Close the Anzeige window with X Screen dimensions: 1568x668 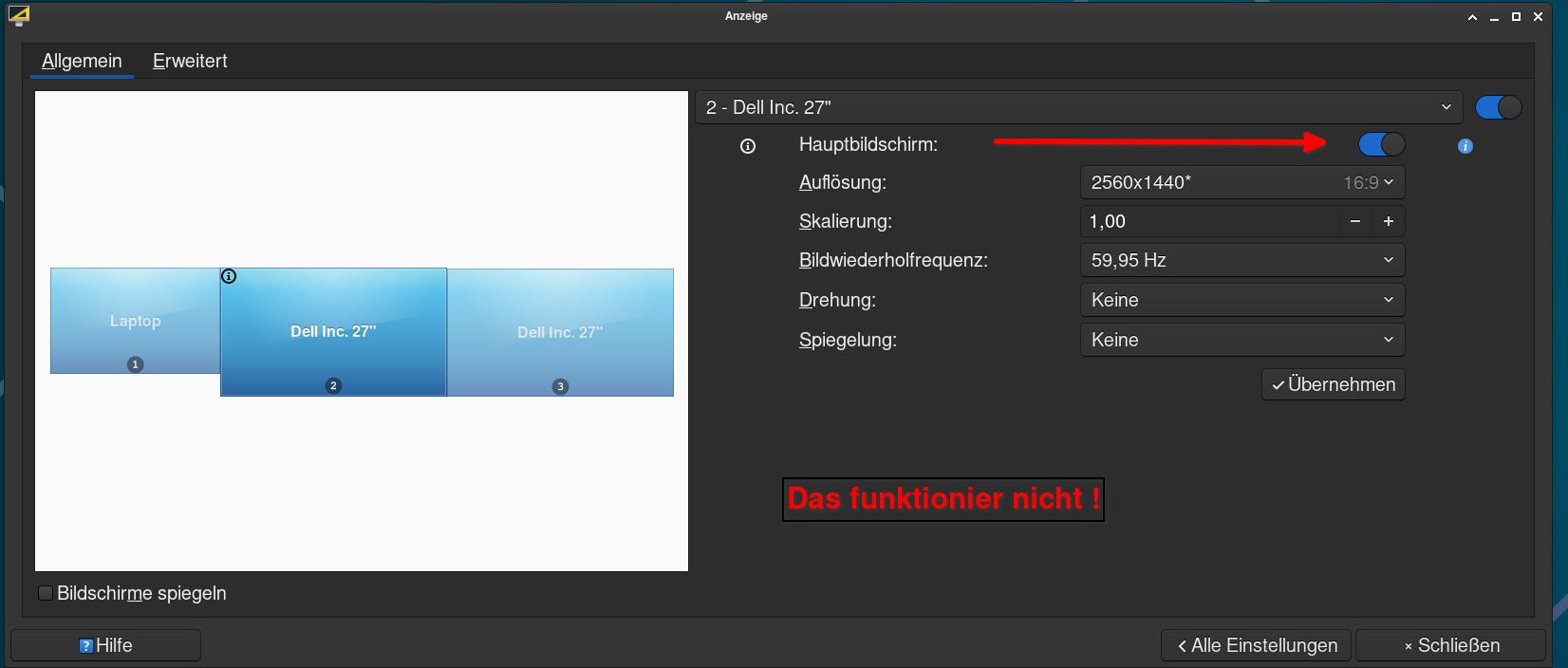[1539, 17]
